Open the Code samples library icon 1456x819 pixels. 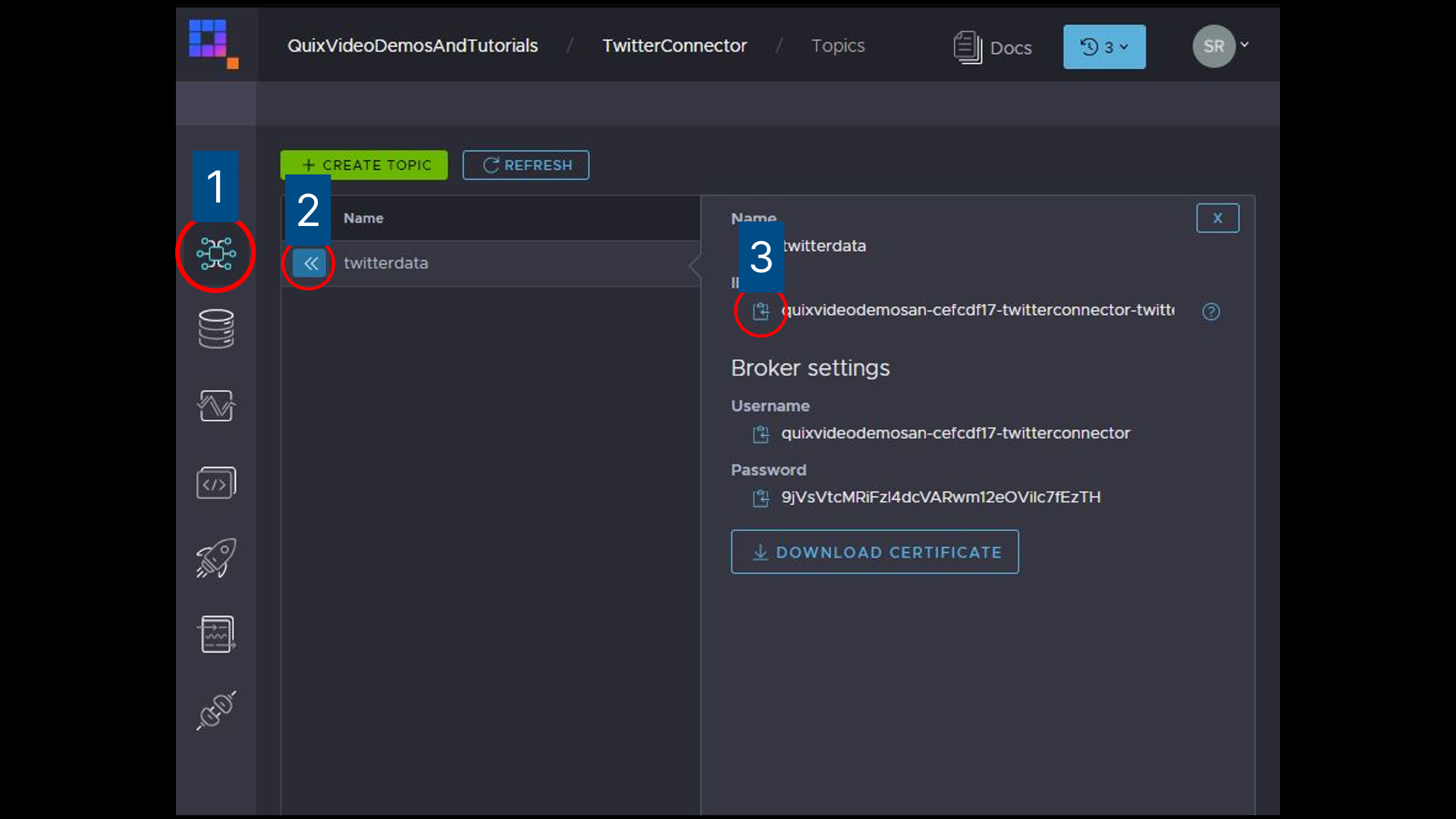click(x=215, y=482)
